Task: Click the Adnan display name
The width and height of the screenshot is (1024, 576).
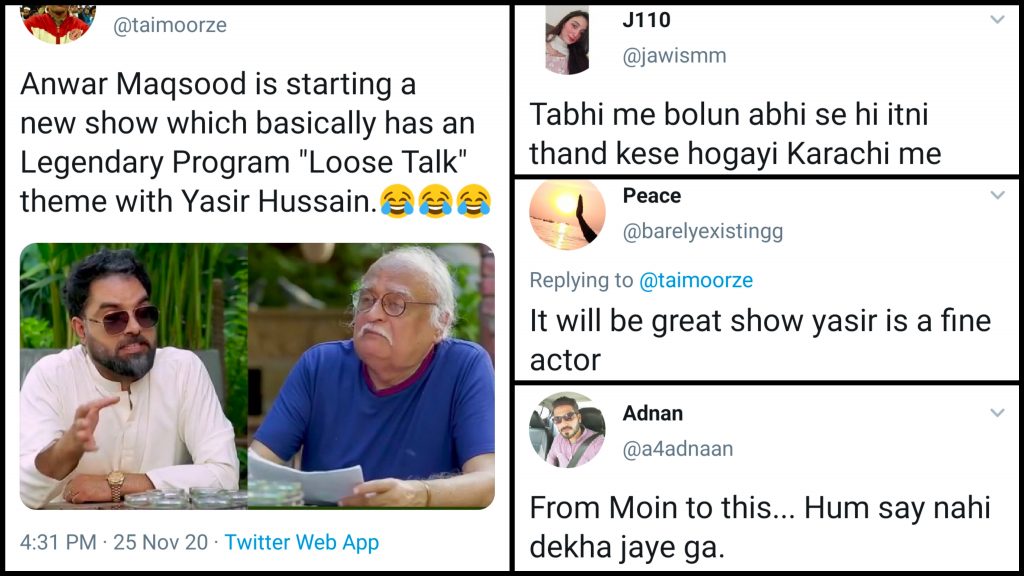Action: click(x=652, y=413)
